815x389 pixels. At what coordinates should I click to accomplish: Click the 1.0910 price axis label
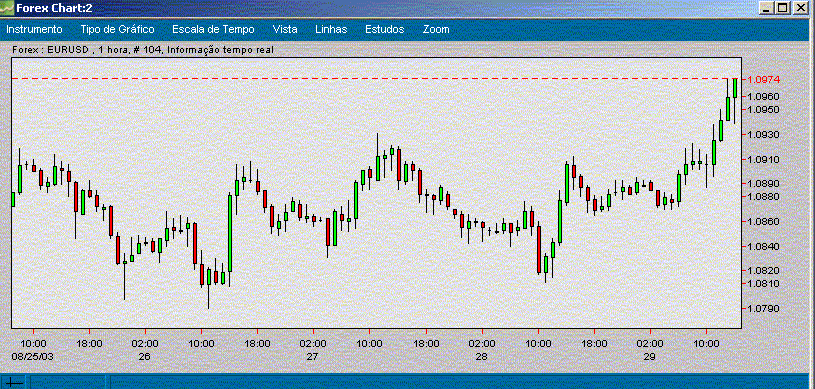point(764,159)
